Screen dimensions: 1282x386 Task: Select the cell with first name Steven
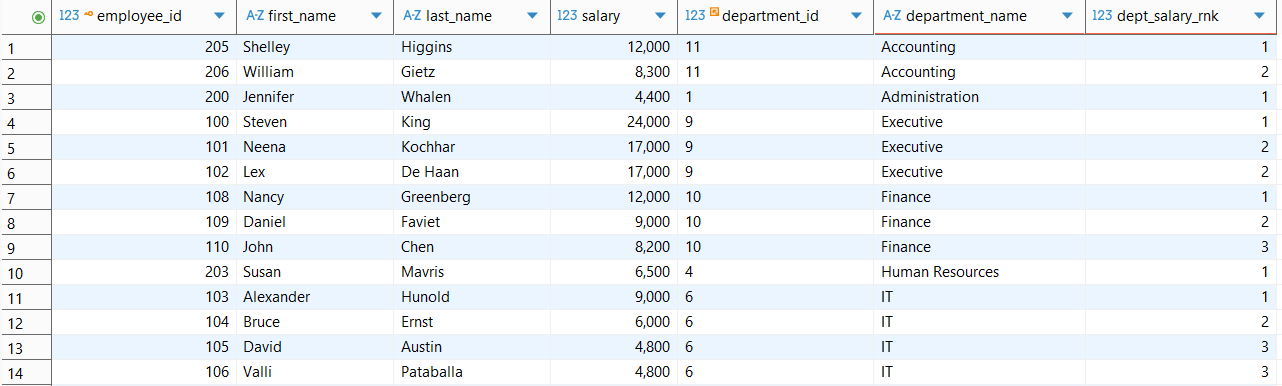314,122
